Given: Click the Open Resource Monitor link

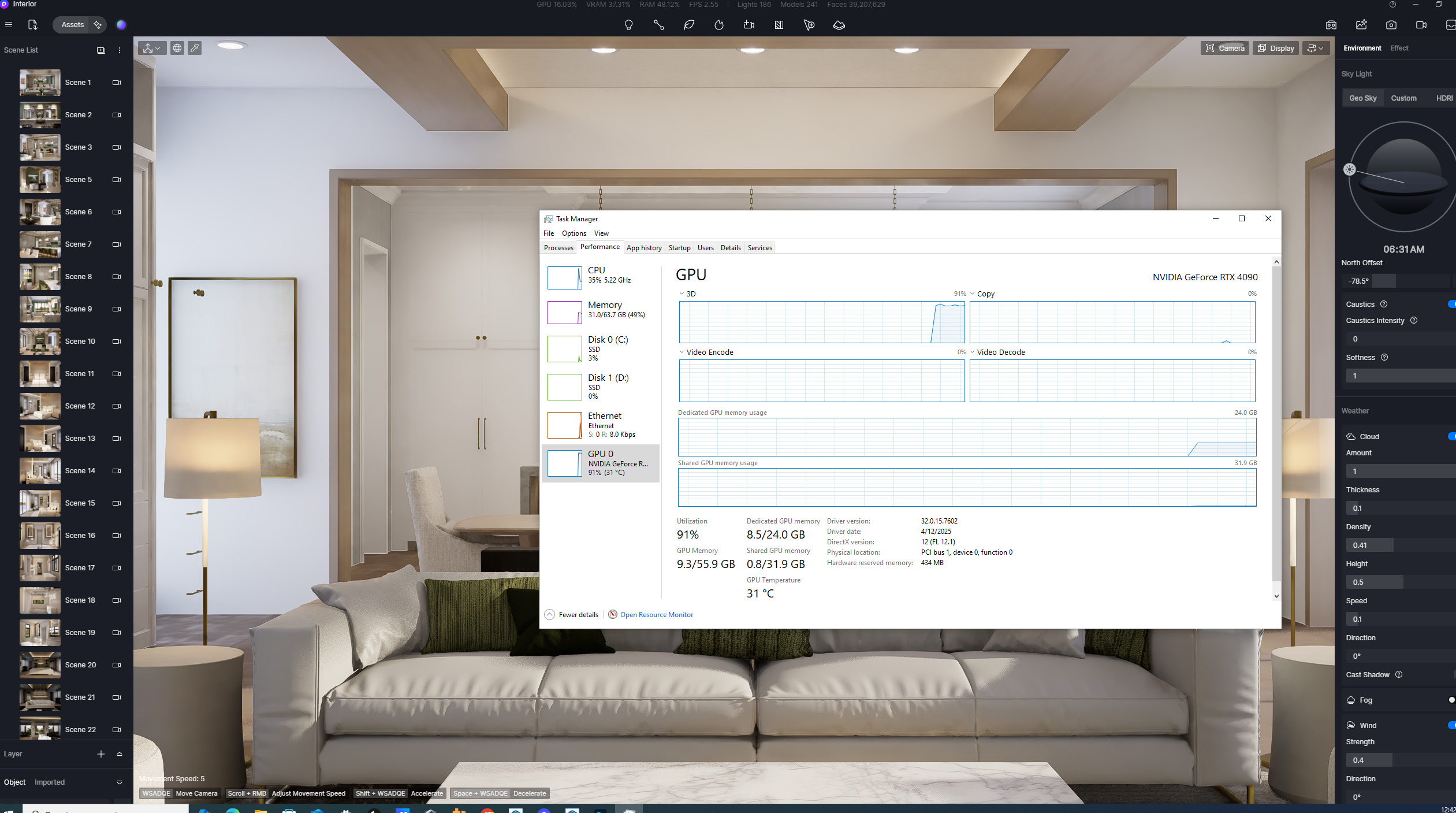Looking at the screenshot, I should (x=656, y=615).
